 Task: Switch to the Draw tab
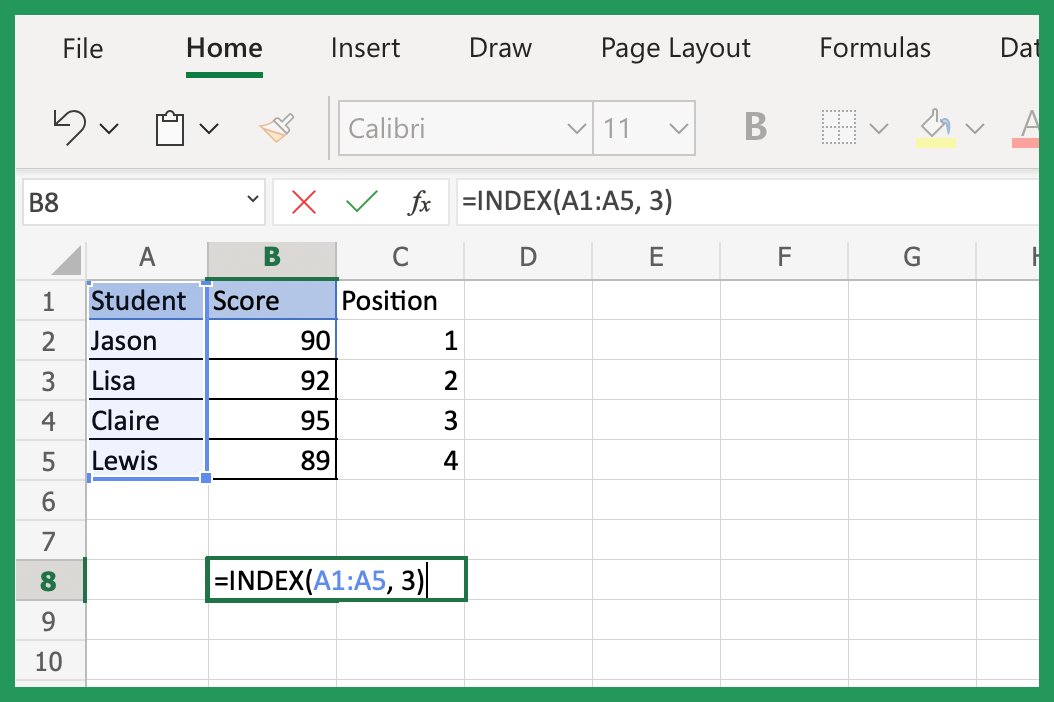[x=499, y=48]
